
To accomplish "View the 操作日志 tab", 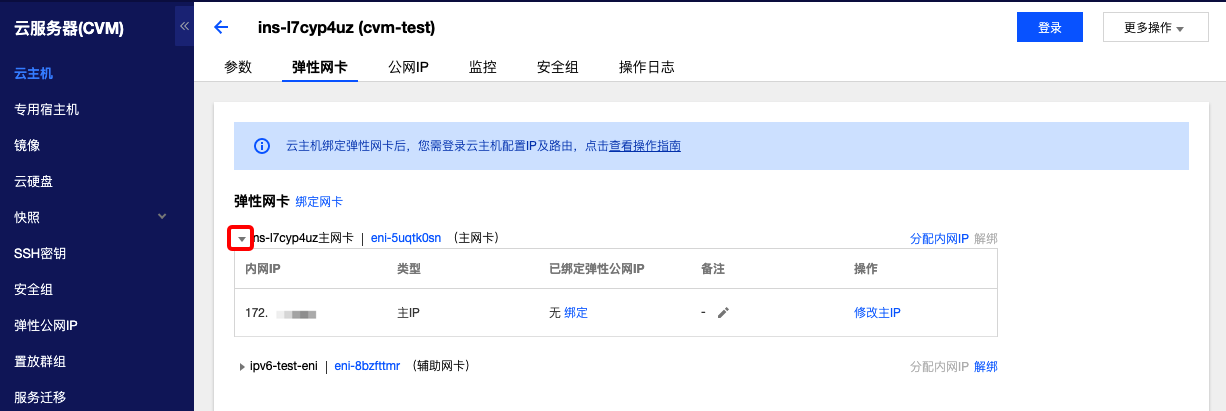I will pos(647,67).
